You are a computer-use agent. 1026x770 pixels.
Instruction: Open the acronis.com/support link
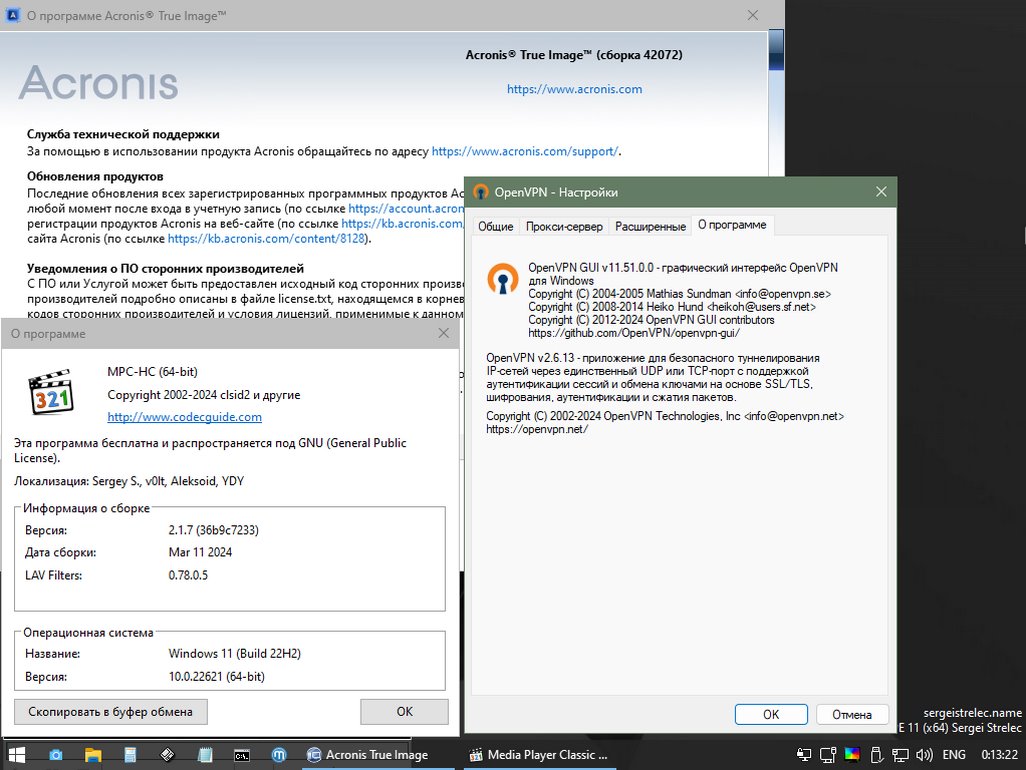point(525,151)
